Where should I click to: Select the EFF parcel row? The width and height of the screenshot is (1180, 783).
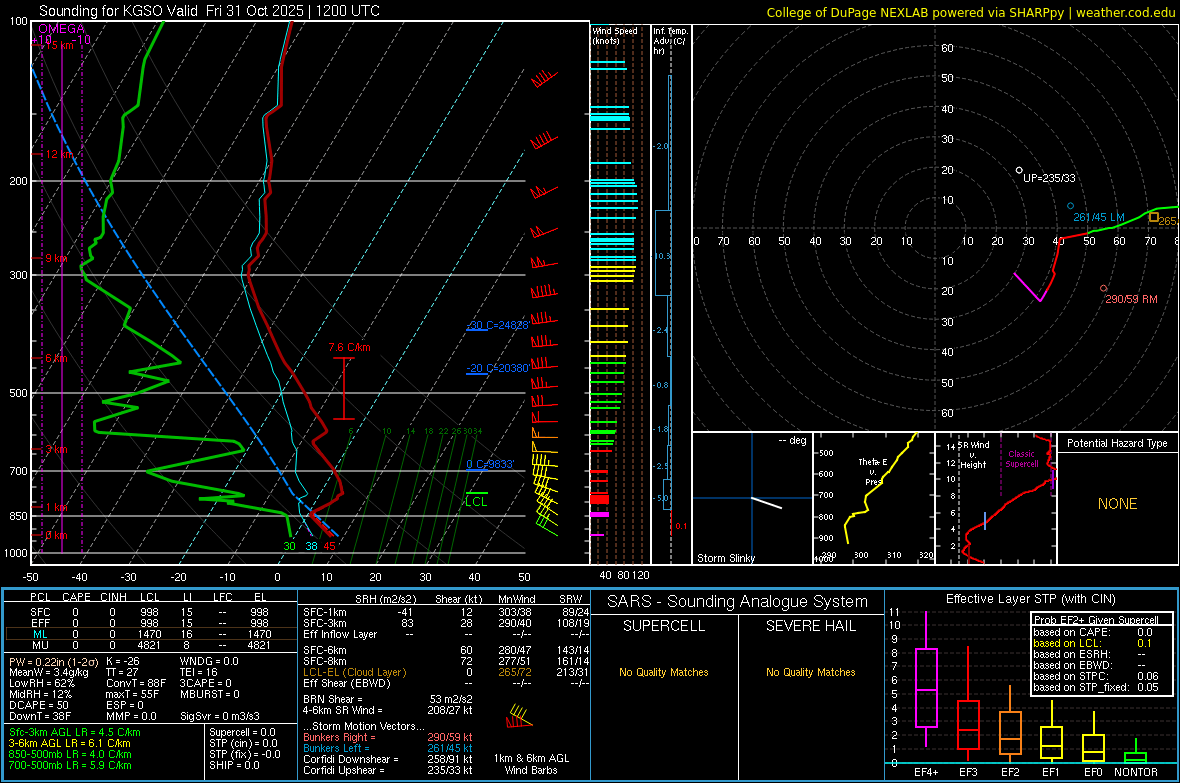point(151,623)
